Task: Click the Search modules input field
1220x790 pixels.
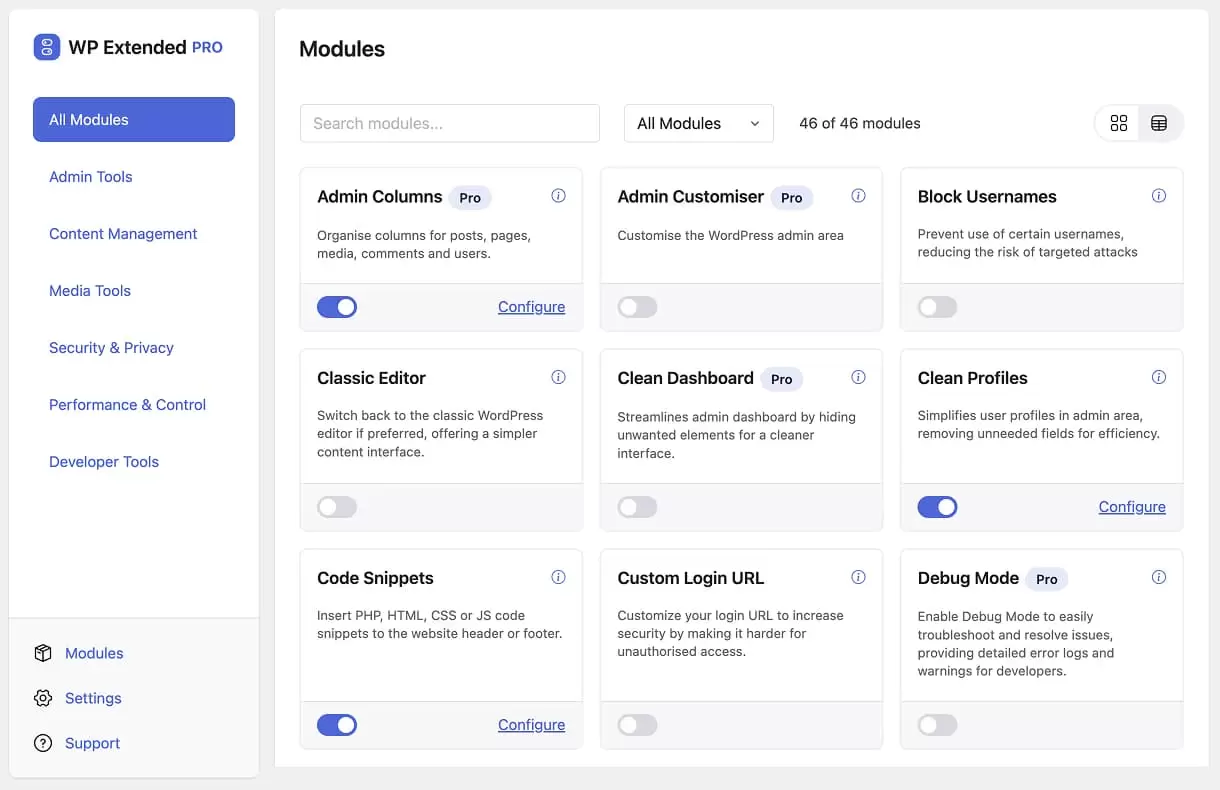Action: [449, 123]
